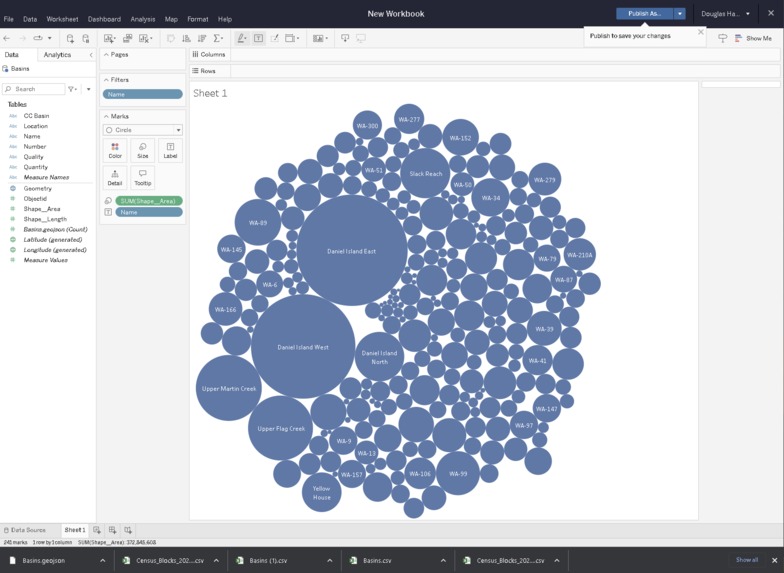Click the New Dashboard tab icon at bottom
This screenshot has height=573, width=784.
coord(112,530)
